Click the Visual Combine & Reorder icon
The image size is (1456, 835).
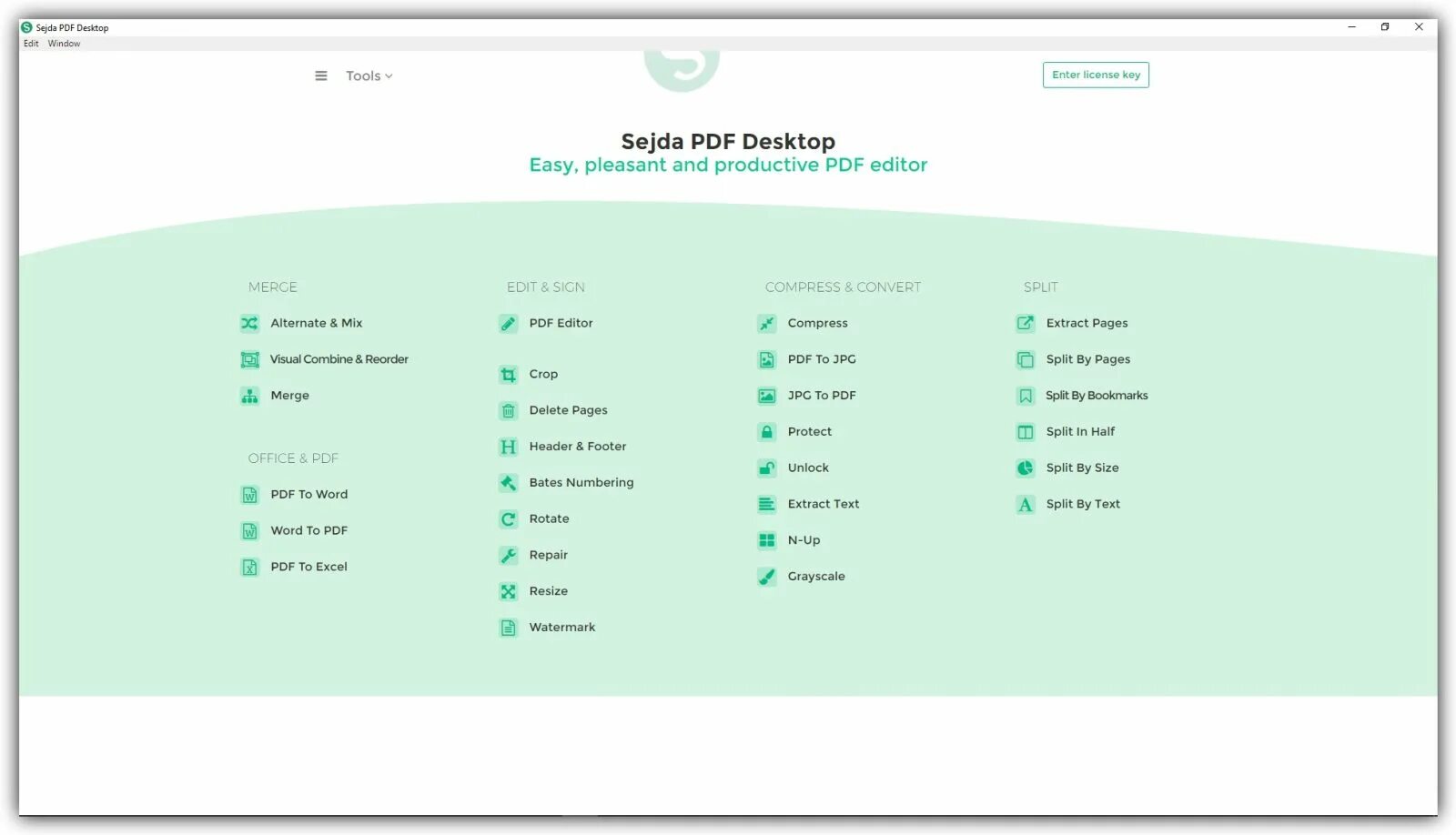(249, 360)
